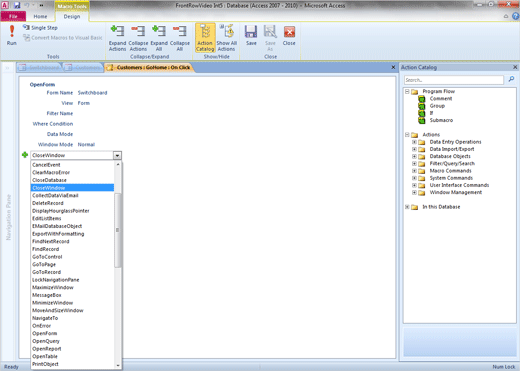Click the Expand All icon
Screen dimensions: 520x371
tap(159, 38)
